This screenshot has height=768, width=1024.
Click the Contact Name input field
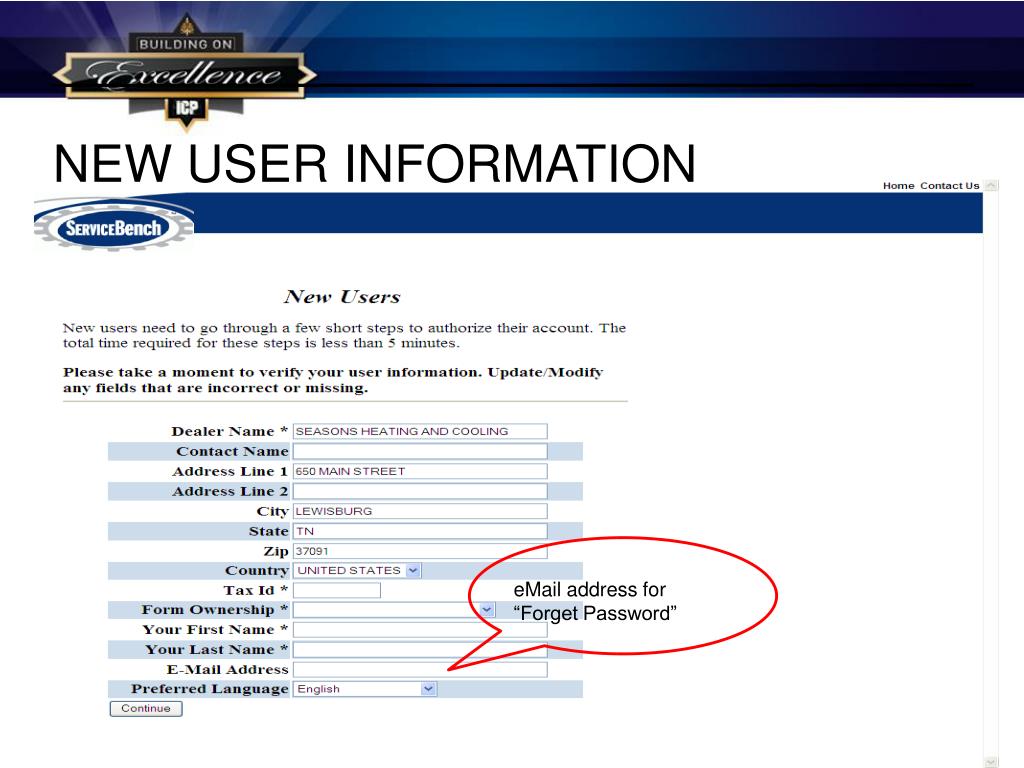coord(420,451)
